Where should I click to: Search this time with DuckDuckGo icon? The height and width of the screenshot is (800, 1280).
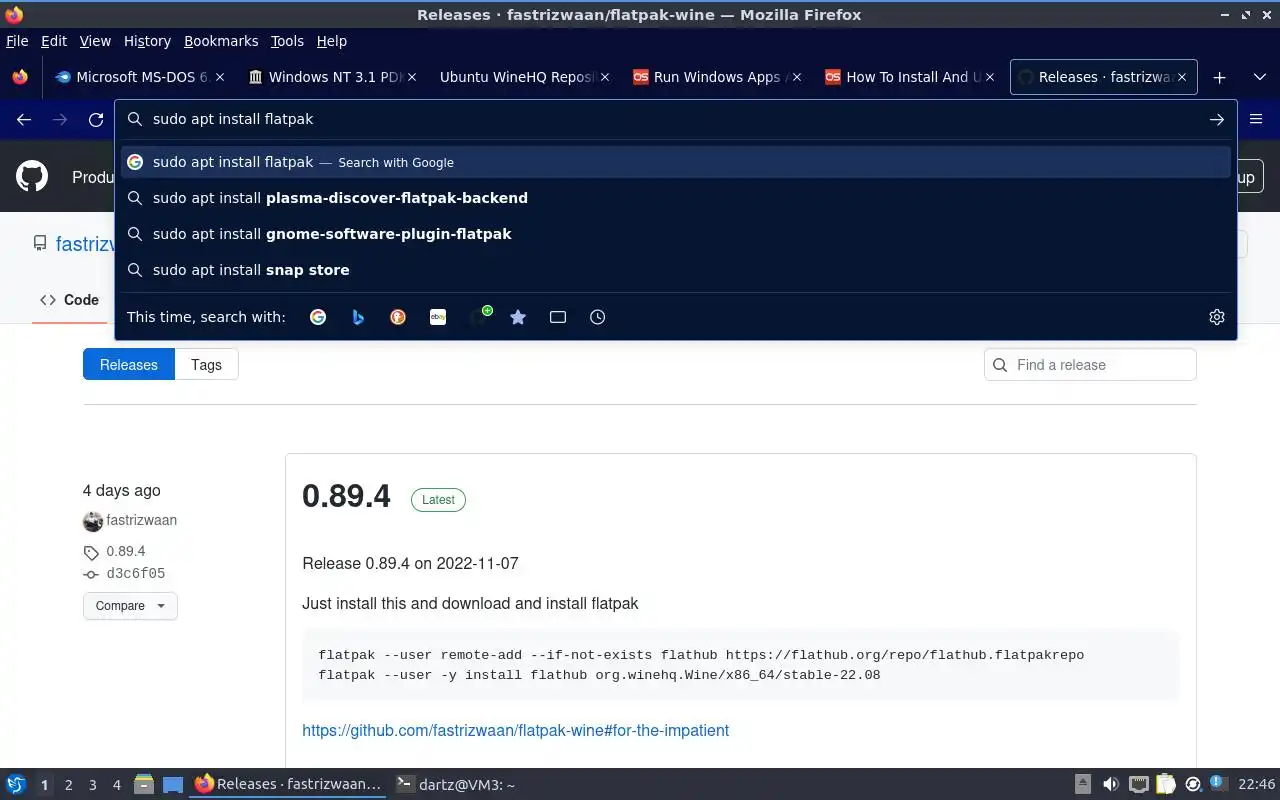[398, 317]
